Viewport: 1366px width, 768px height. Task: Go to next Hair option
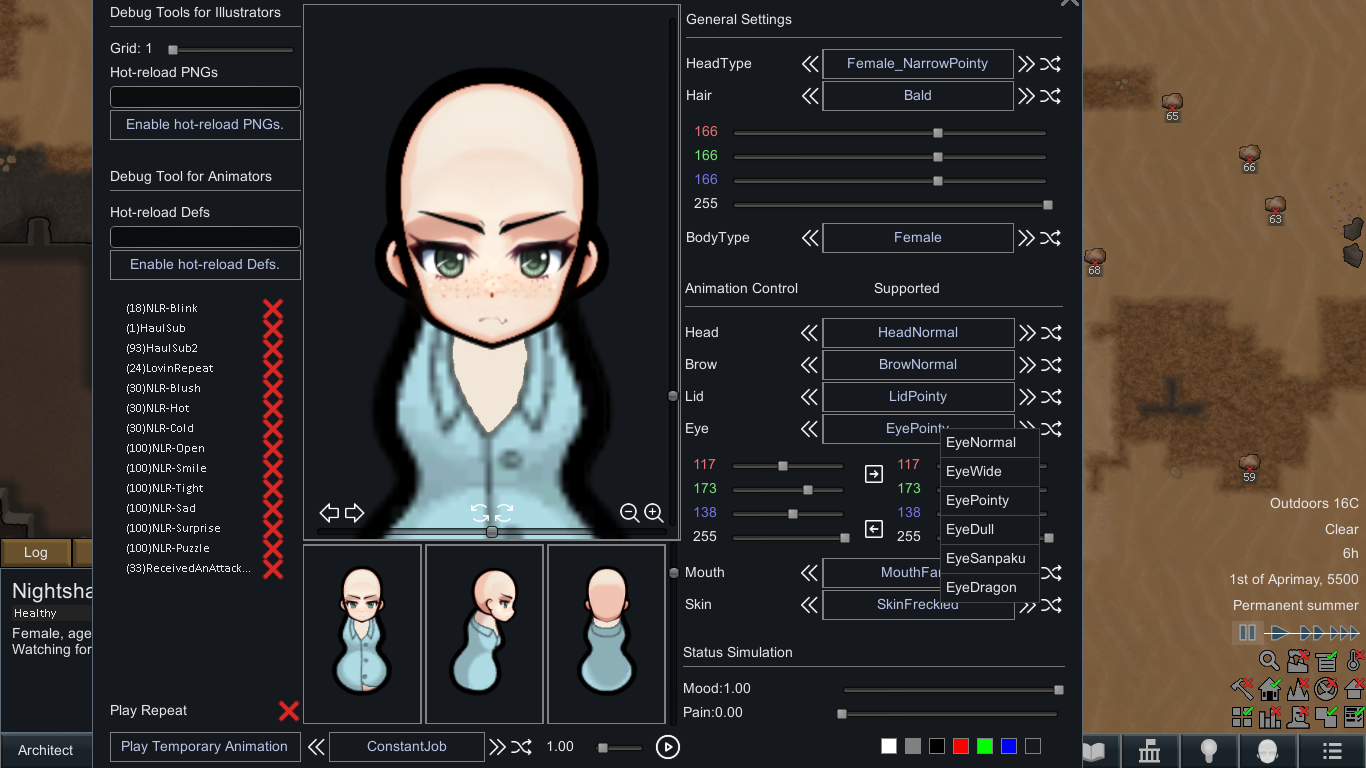coord(1026,96)
